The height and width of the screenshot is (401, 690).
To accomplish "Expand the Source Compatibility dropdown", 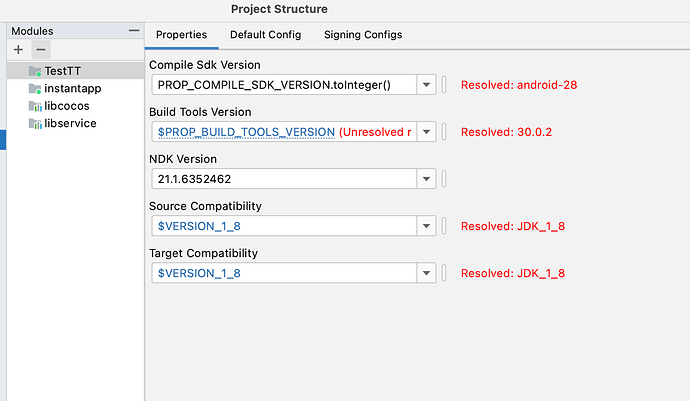I will tap(427, 226).
